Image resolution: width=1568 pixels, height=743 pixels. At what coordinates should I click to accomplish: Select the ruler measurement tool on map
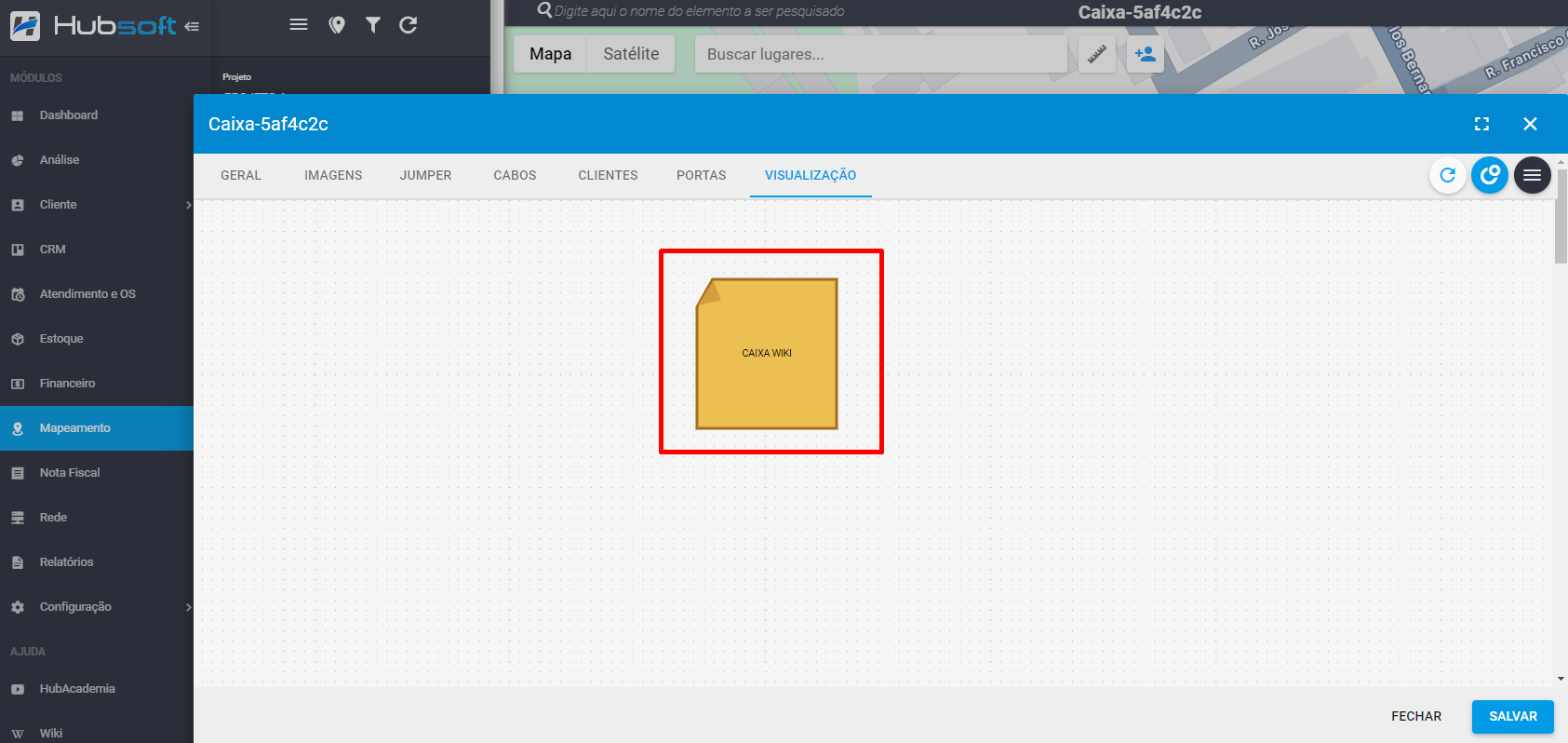tap(1097, 55)
